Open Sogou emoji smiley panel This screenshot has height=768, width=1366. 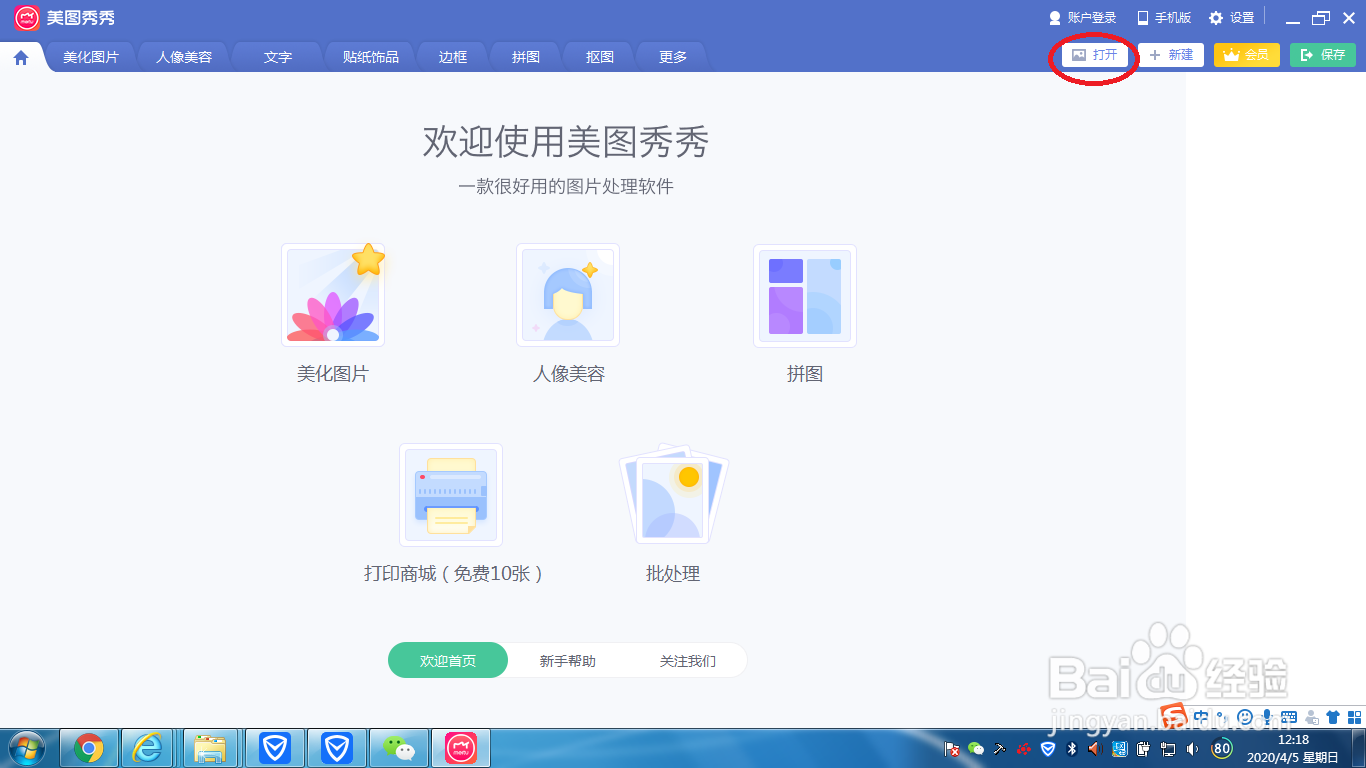pyautogui.click(x=1245, y=716)
